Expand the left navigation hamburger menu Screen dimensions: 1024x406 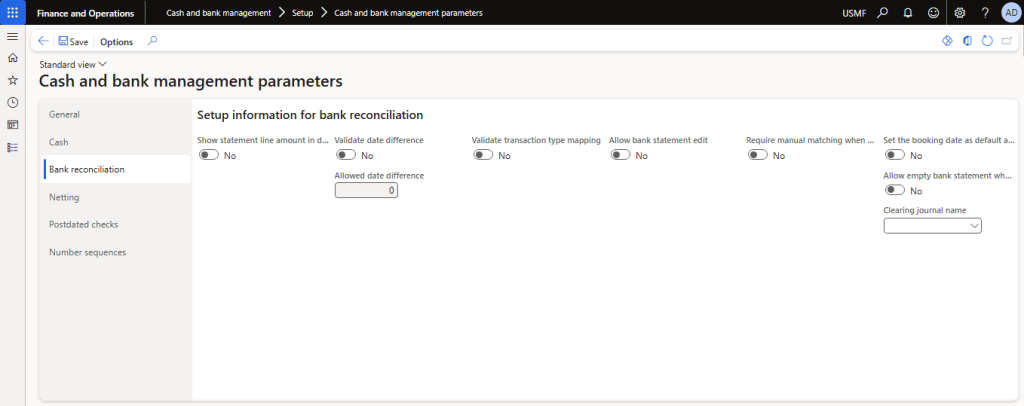[x=12, y=36]
